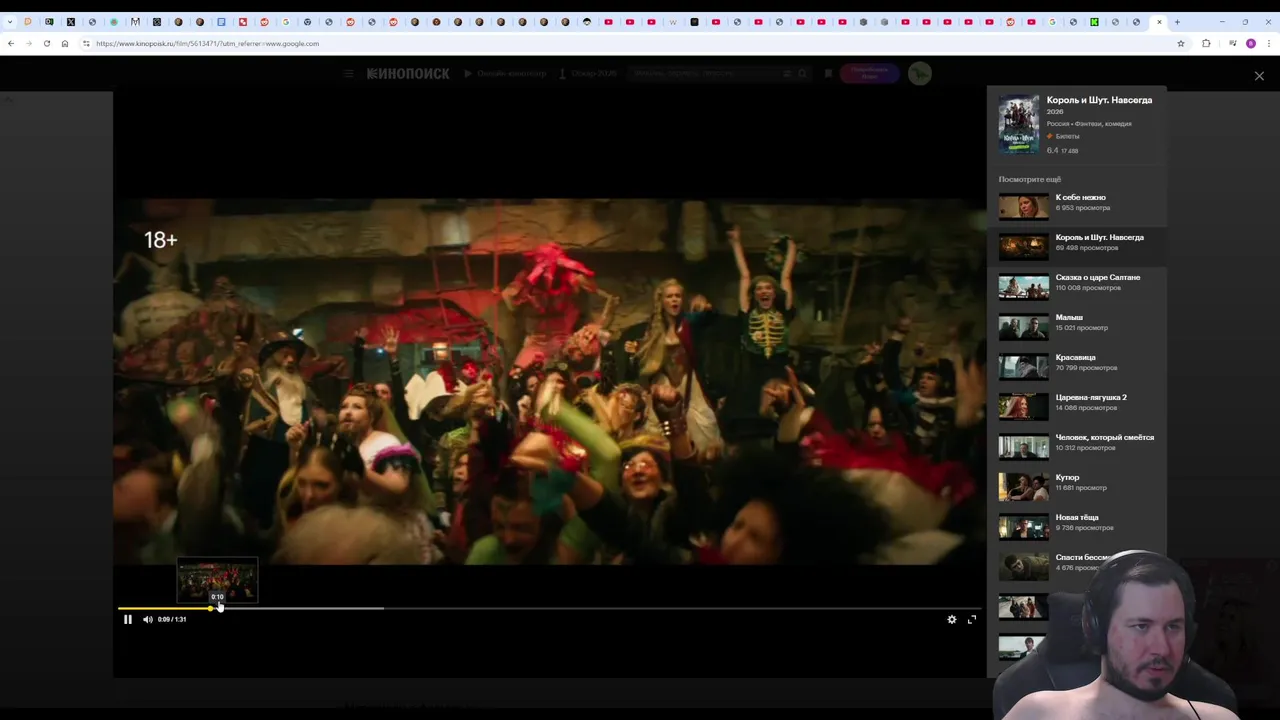Open the Chrome profile avatar
This screenshot has width=1280, height=720.
pyautogui.click(x=1251, y=43)
